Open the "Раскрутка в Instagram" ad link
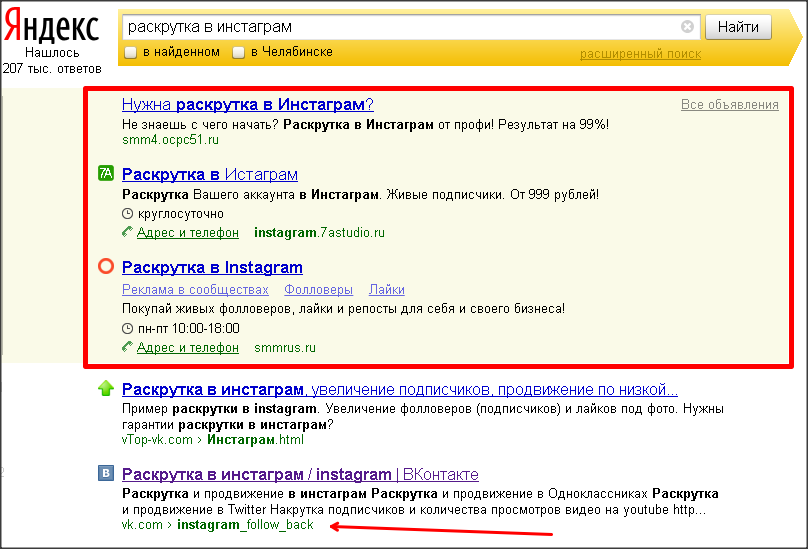Viewport: 808px width, 549px height. [212, 267]
